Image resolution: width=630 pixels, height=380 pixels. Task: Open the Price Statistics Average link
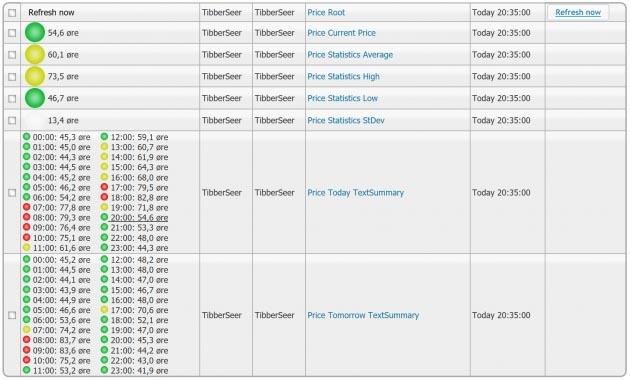[x=350, y=55]
